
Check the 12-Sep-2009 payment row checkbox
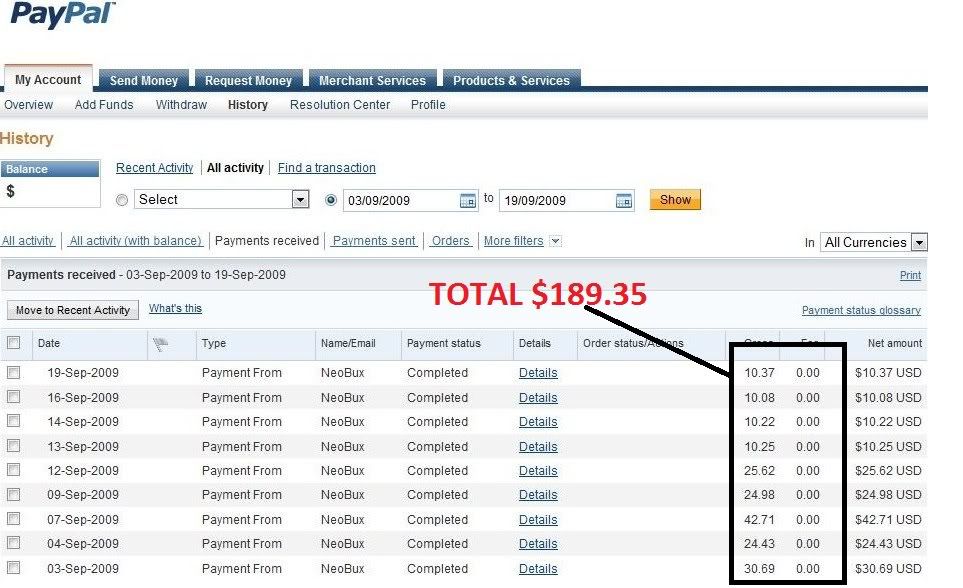click(14, 470)
